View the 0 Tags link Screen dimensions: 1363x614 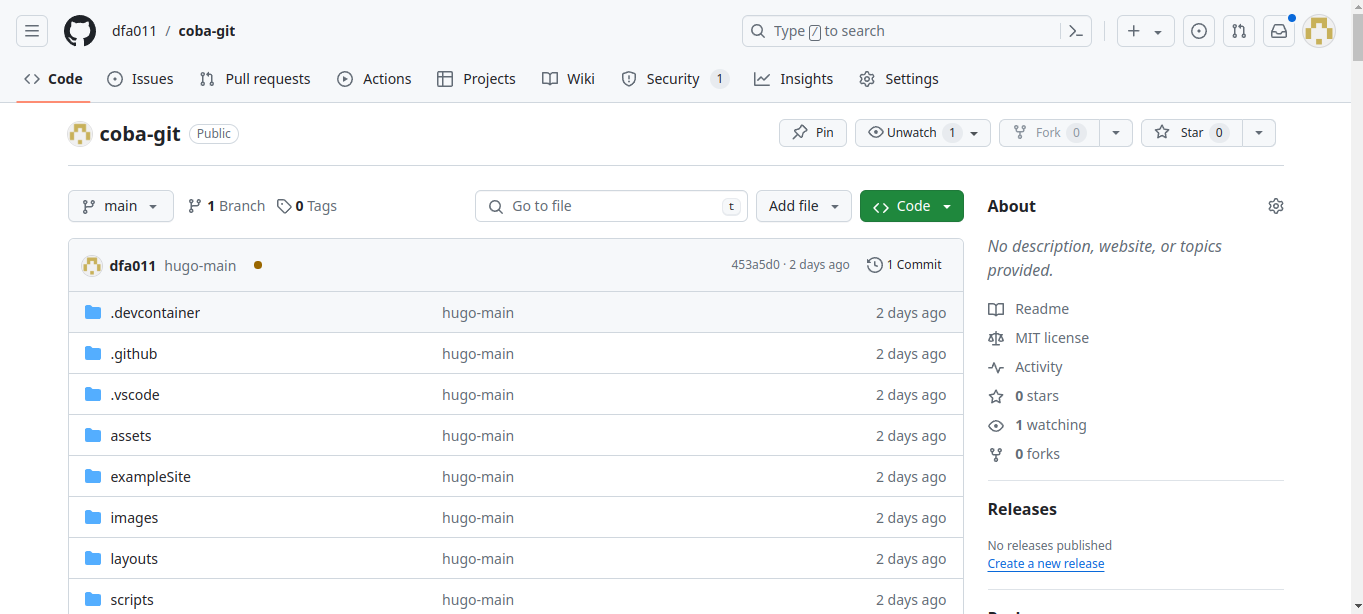coord(307,206)
